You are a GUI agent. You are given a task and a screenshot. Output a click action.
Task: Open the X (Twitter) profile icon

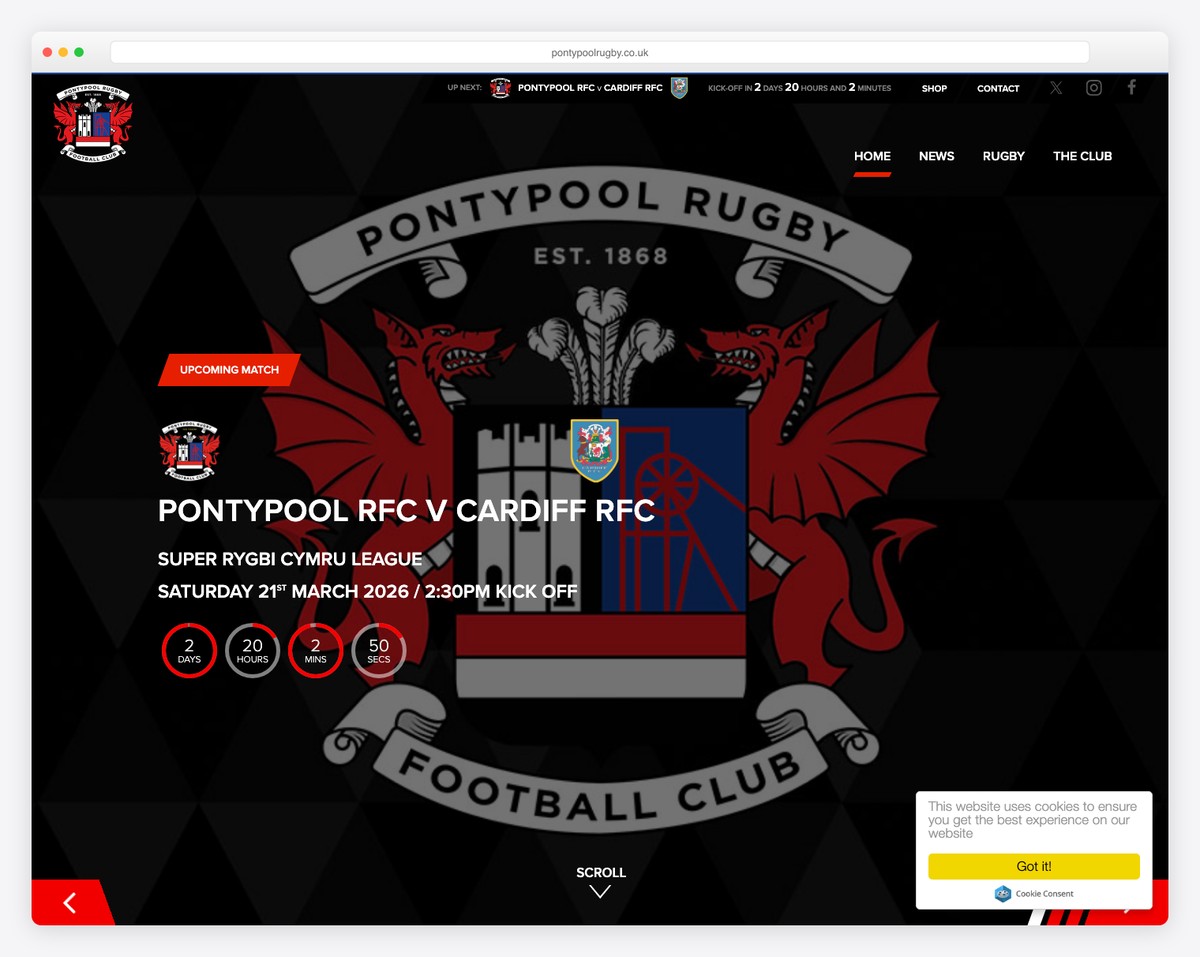[1056, 88]
